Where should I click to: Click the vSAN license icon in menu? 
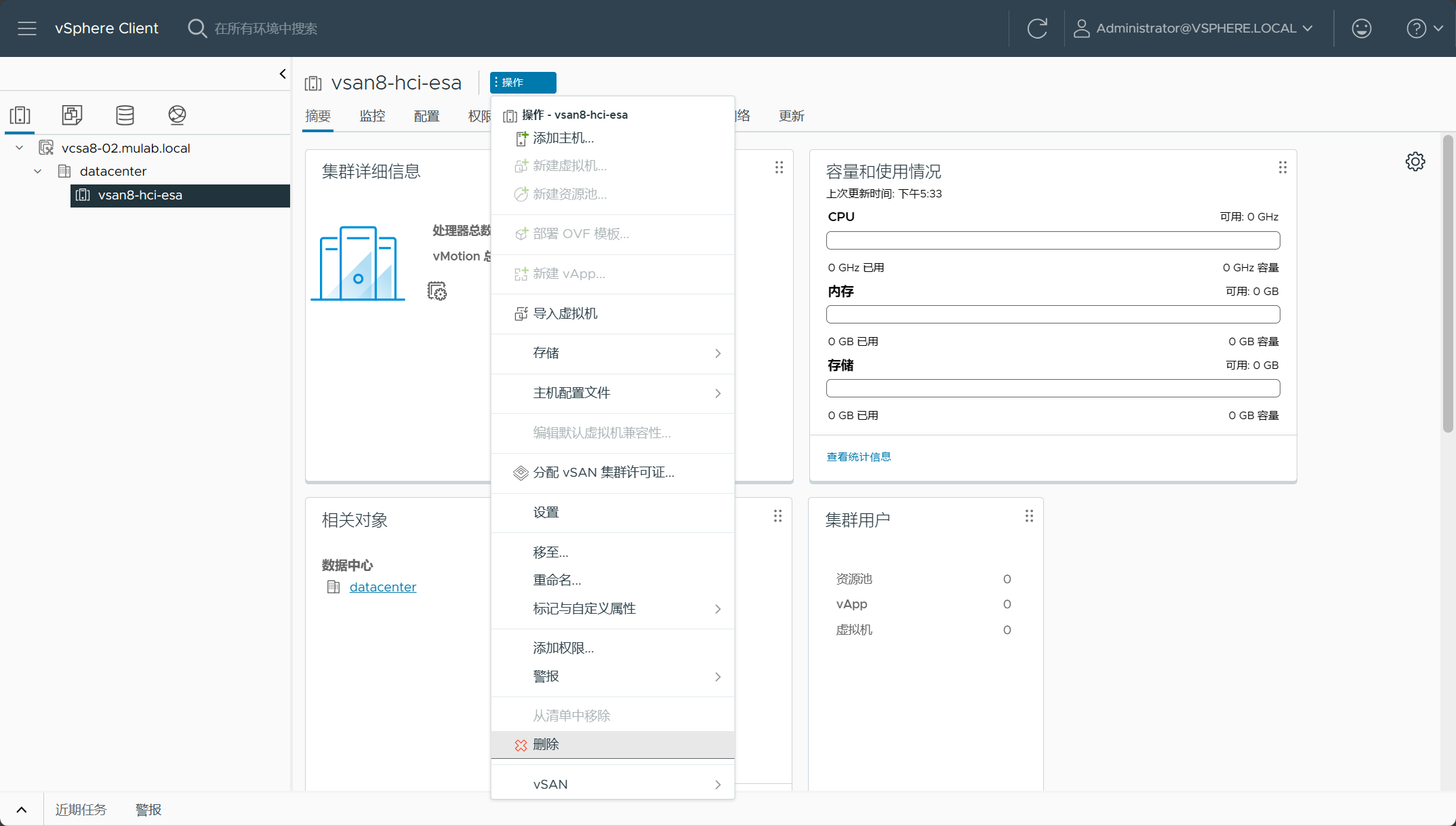pos(521,473)
